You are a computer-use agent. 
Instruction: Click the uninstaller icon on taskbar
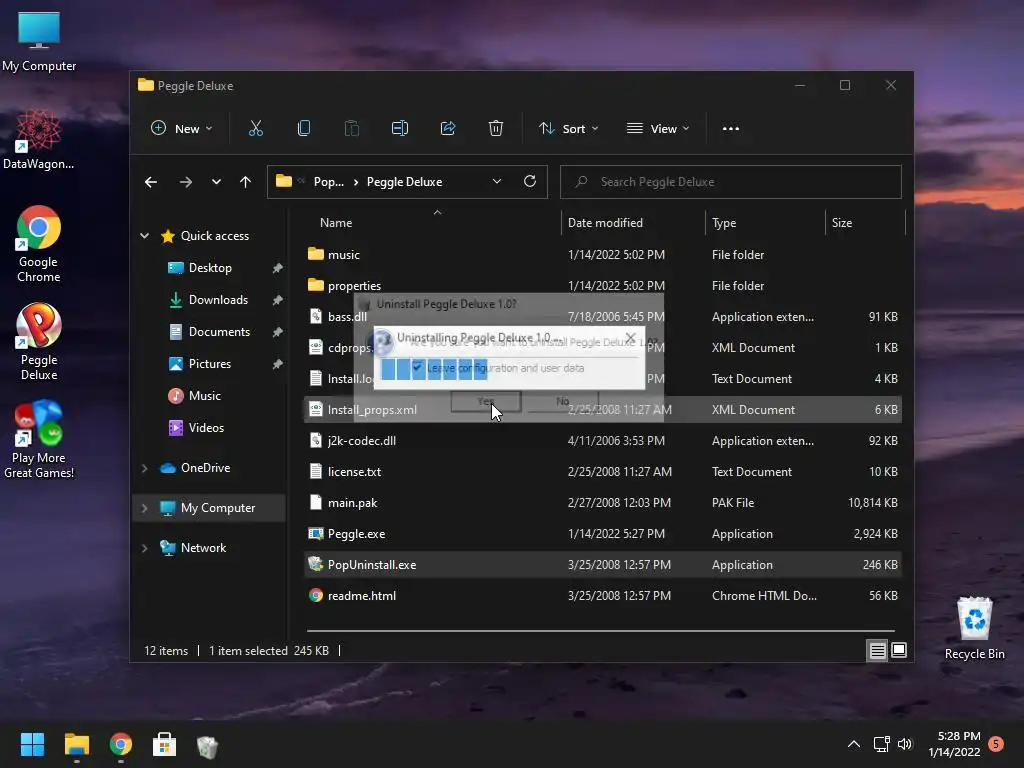point(207,746)
